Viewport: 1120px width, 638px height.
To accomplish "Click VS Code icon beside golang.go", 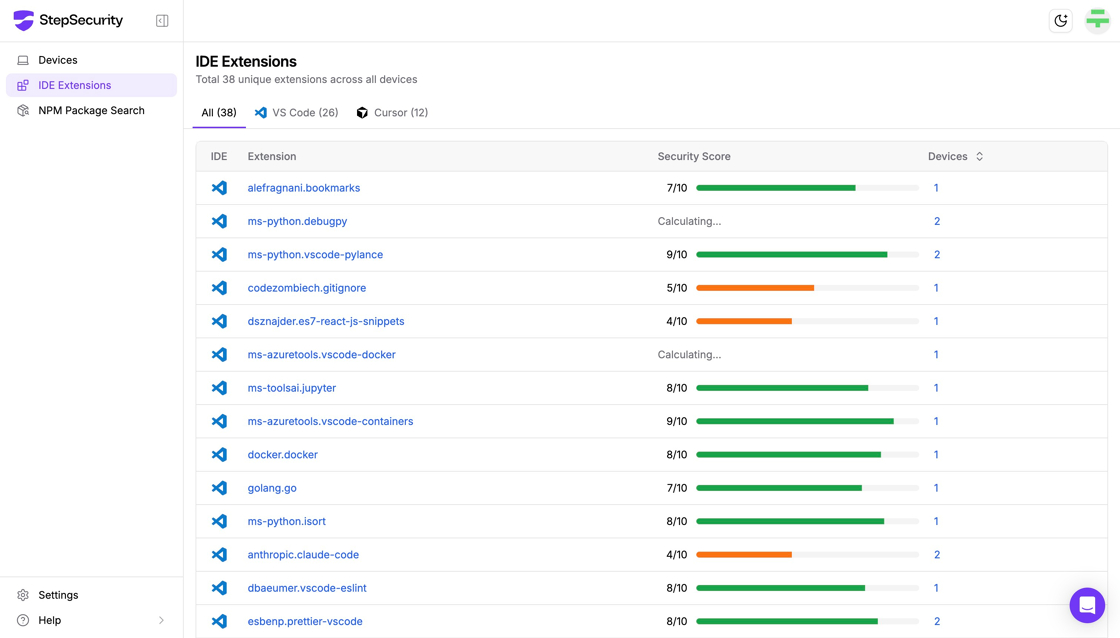I will [219, 488].
